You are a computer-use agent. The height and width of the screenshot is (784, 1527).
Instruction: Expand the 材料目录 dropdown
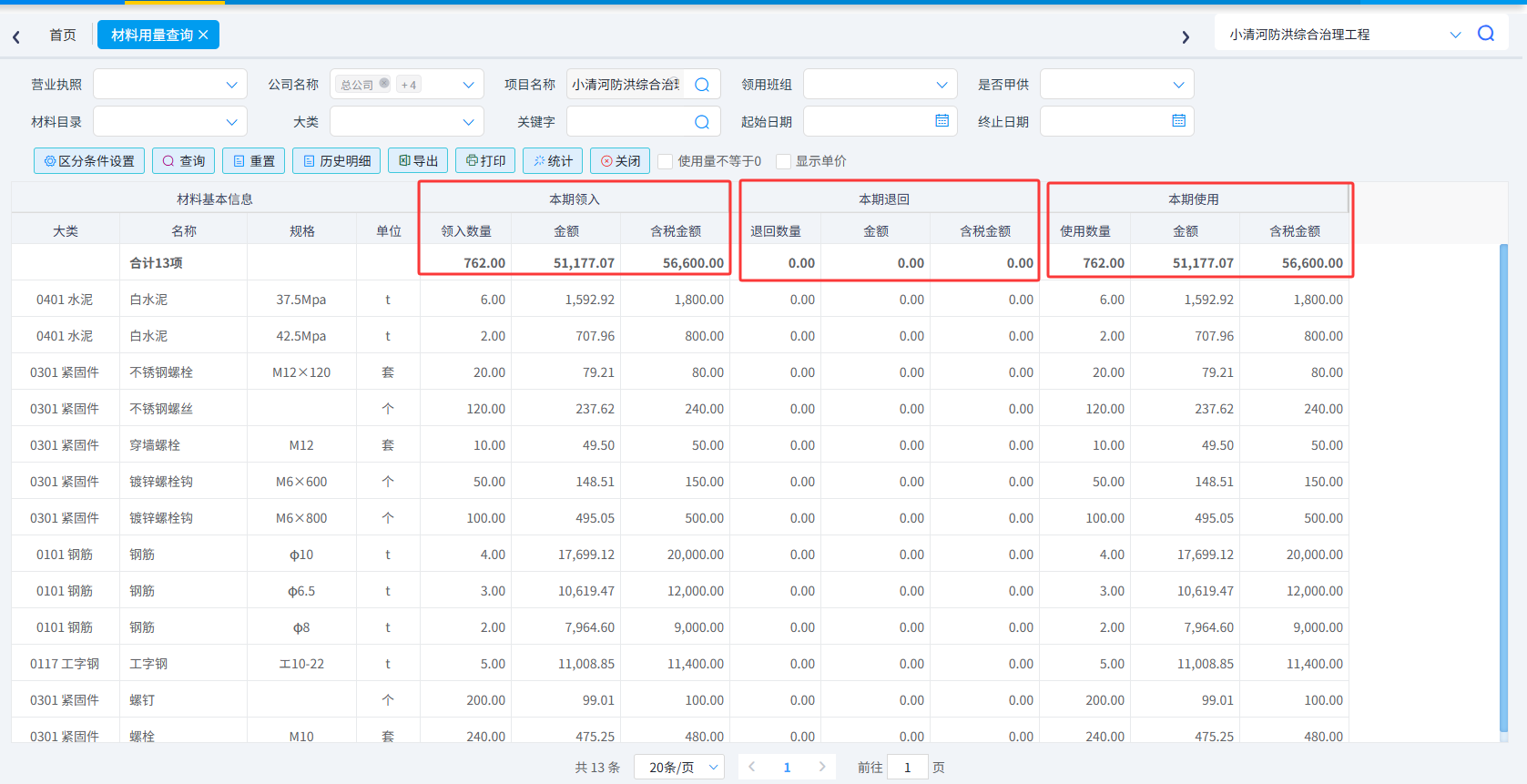tap(170, 122)
